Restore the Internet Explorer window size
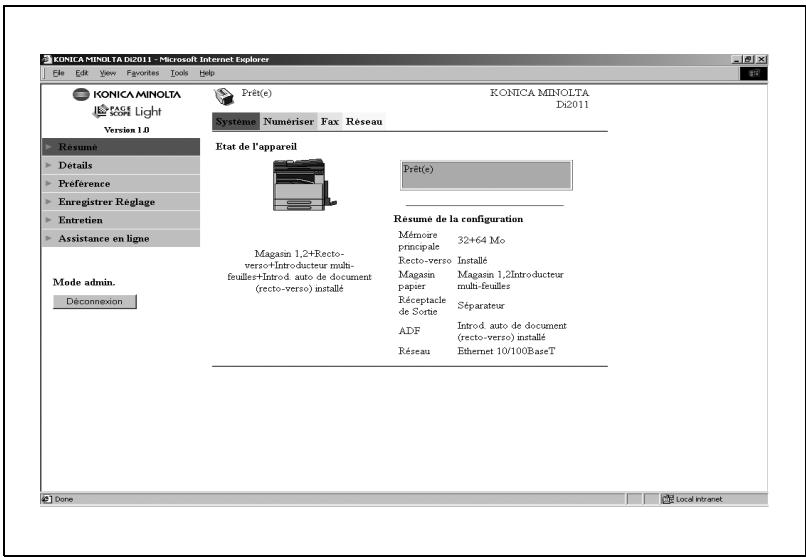 coord(748,60)
